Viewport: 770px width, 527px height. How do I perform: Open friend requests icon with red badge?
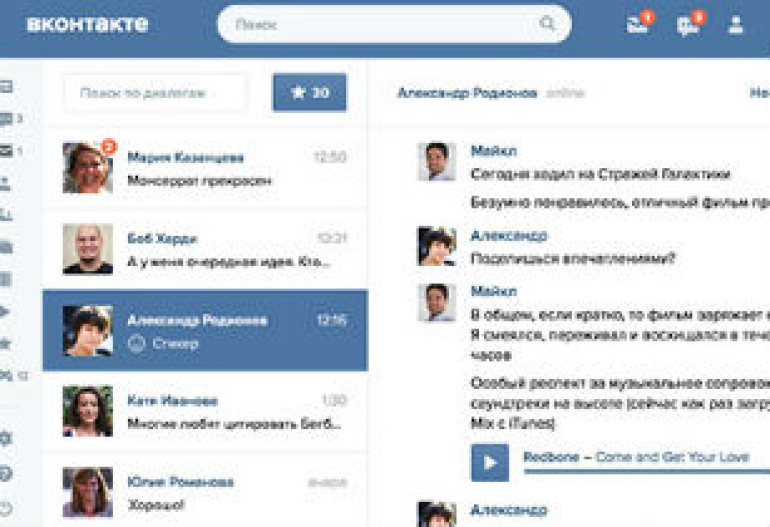coord(640,23)
